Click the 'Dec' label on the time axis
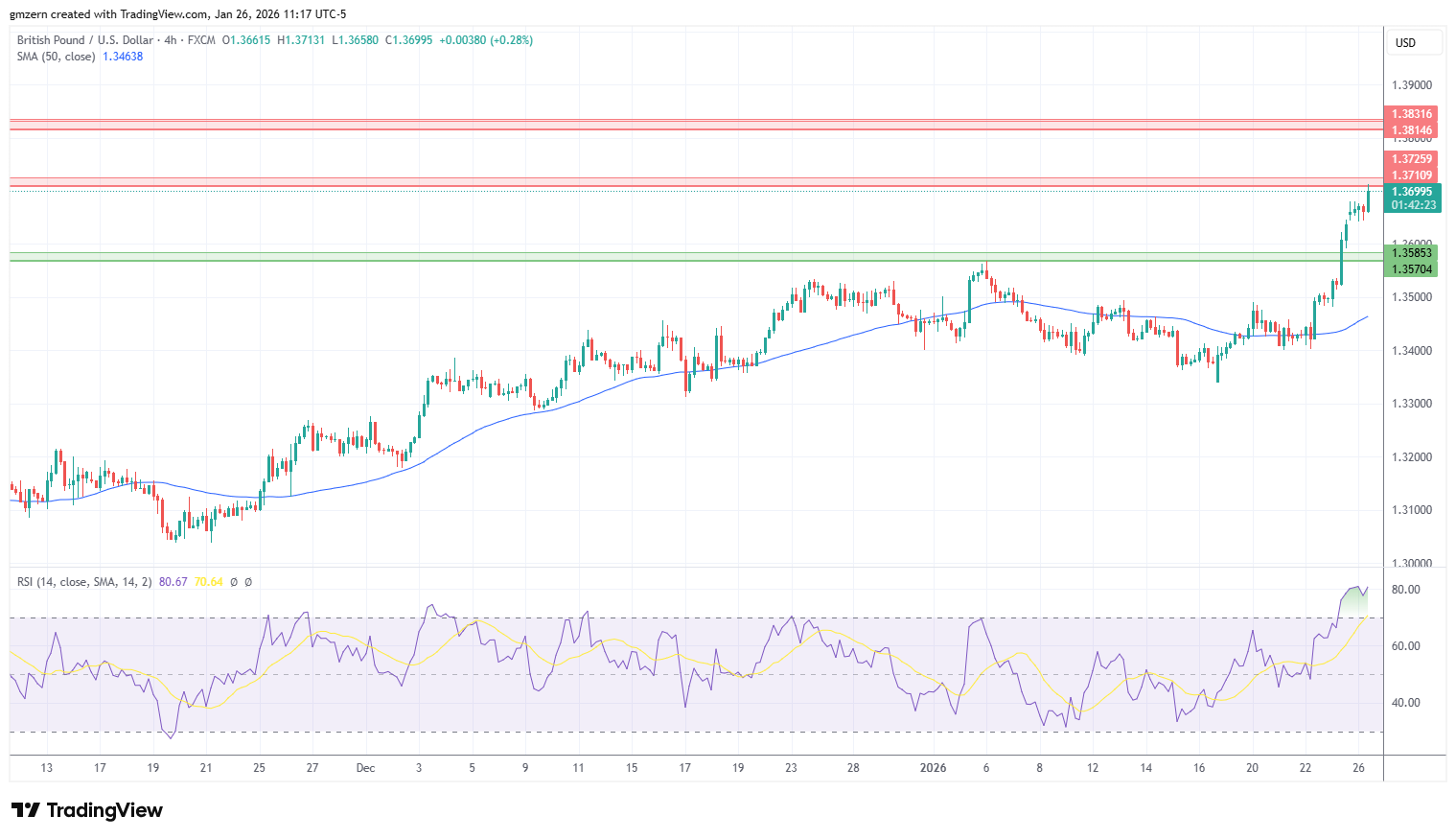Screen dimensions: 1456x839 [x=365, y=768]
